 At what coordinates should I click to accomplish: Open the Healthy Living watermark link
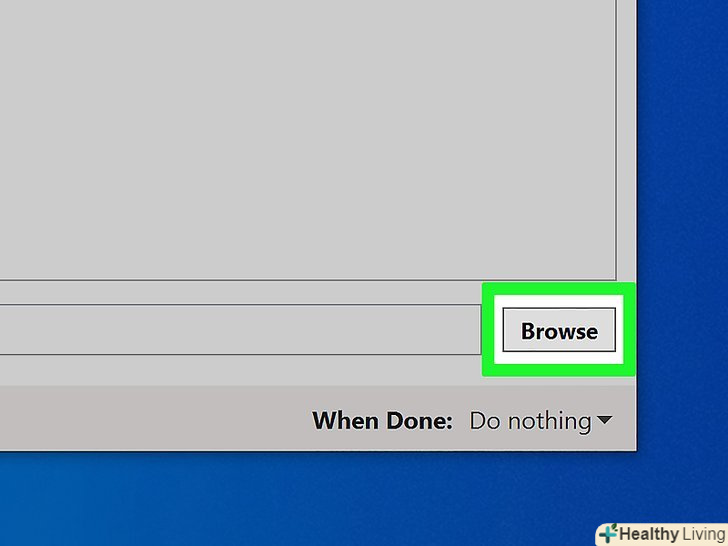click(662, 534)
